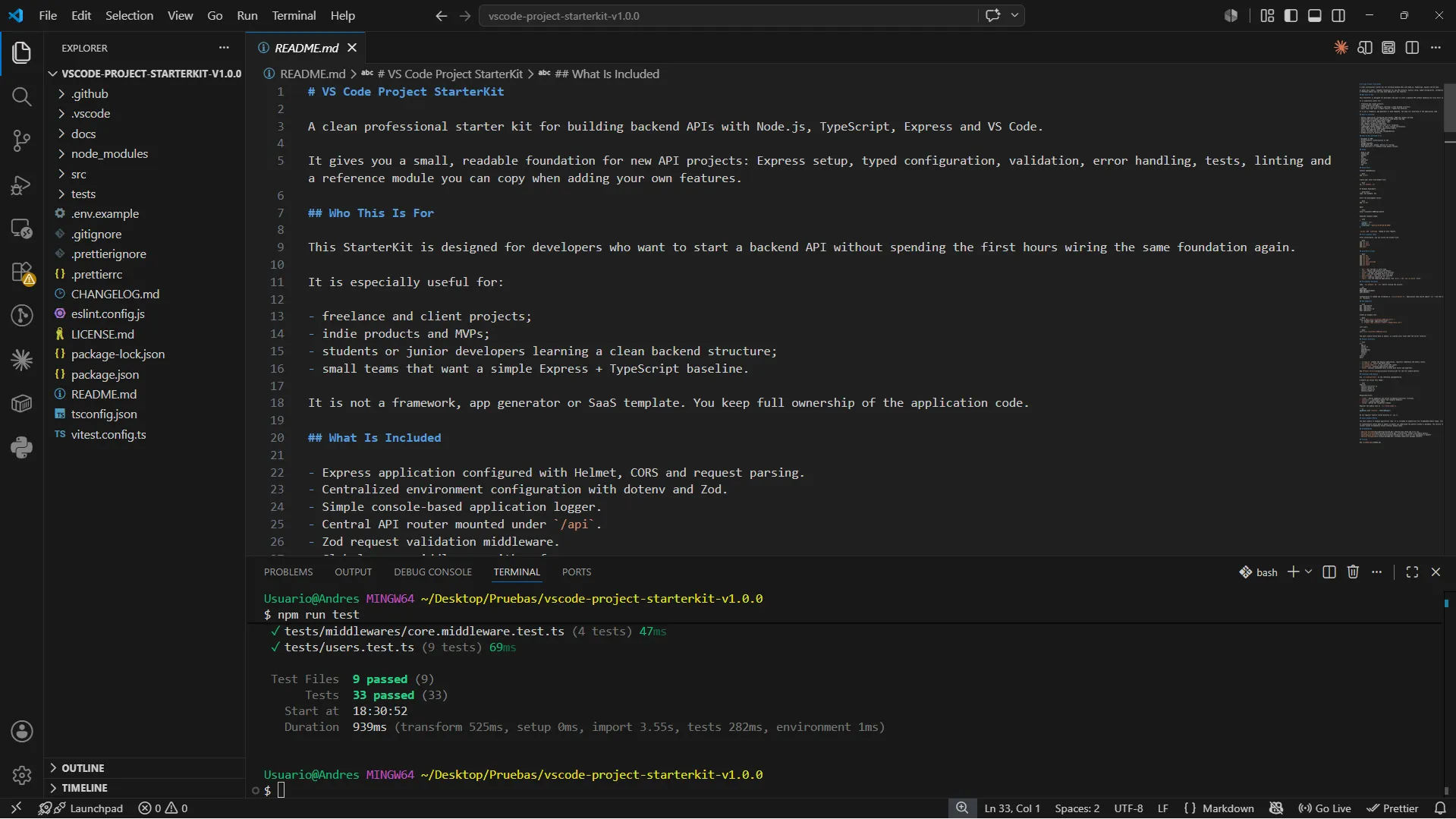The height and width of the screenshot is (819, 1456).
Task: Expand the .vscode folder
Action: pyautogui.click(x=144, y=113)
